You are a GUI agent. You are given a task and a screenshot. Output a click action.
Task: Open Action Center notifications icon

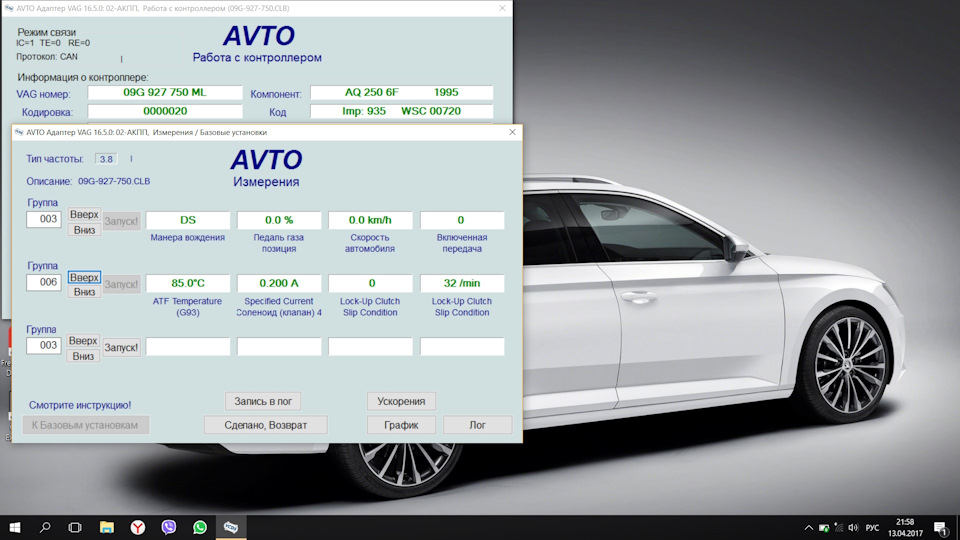click(x=941, y=528)
